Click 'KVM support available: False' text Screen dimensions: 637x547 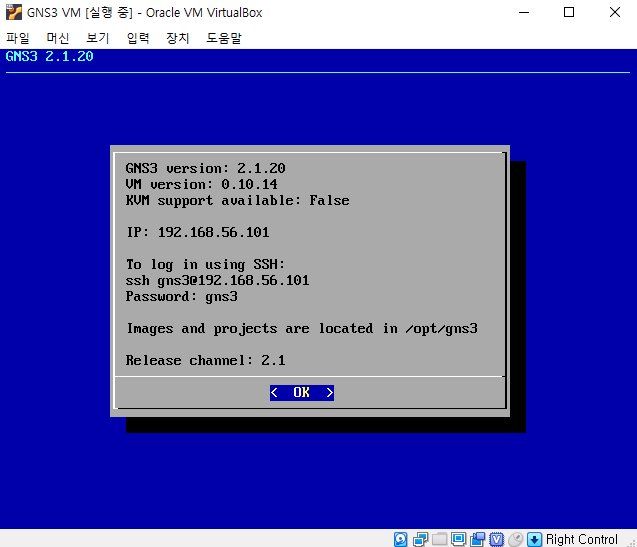point(237,200)
